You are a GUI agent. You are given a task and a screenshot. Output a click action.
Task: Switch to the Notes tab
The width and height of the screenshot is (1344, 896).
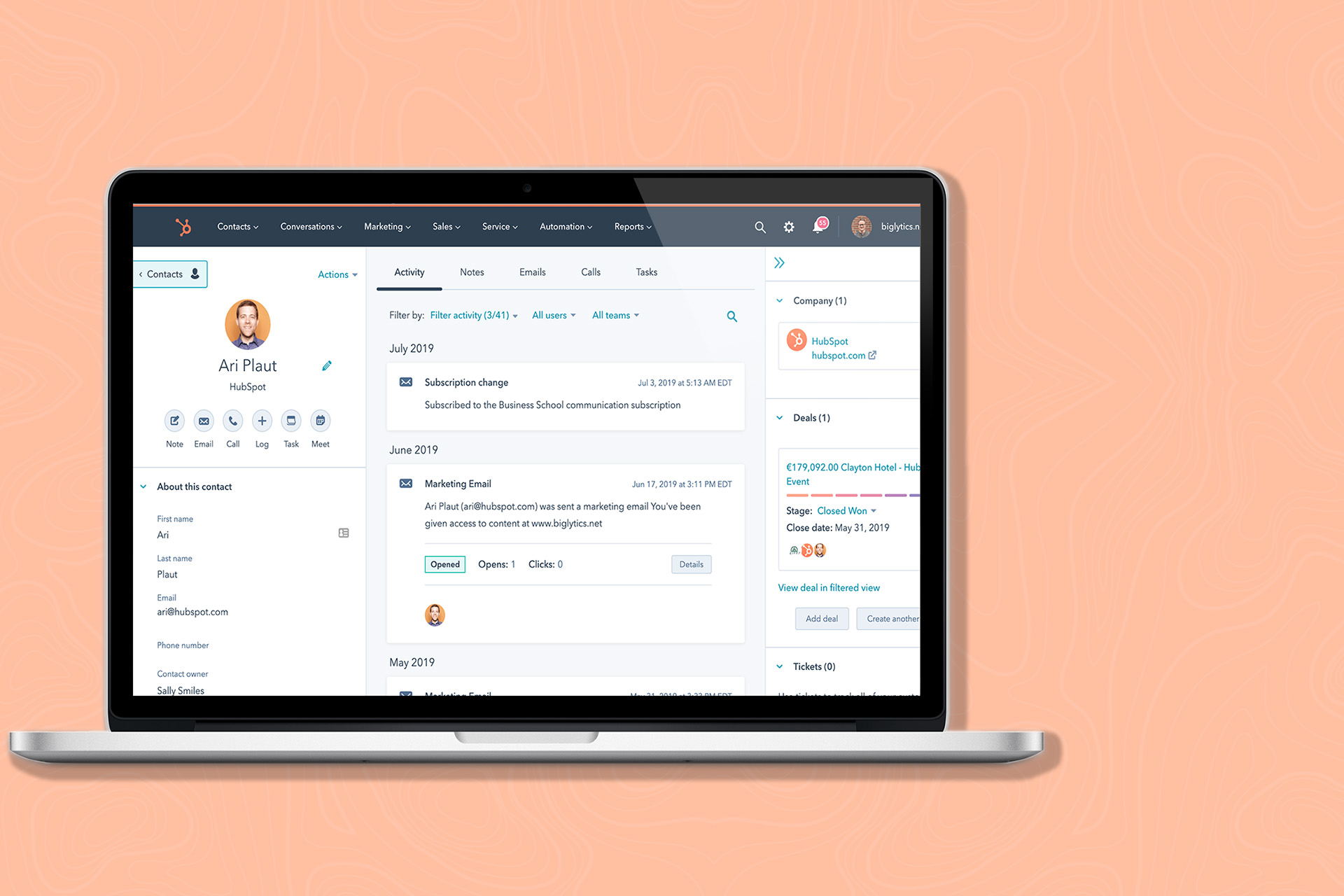471,271
